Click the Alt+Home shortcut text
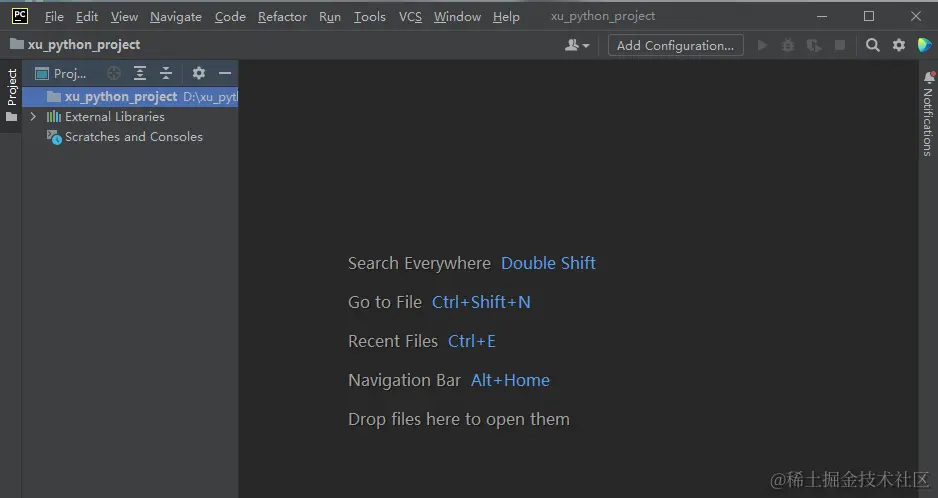938x498 pixels. point(510,380)
